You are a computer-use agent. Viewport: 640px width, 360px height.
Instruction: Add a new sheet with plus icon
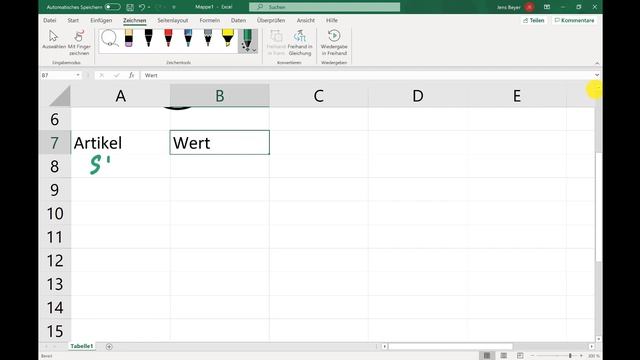click(109, 347)
